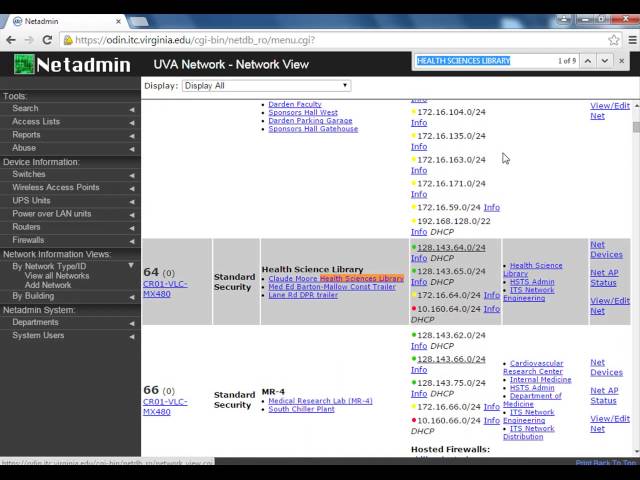Open Info link beside 172.16.59.0/24
Image resolution: width=640 pixels, height=480 pixels.
[x=492, y=208]
